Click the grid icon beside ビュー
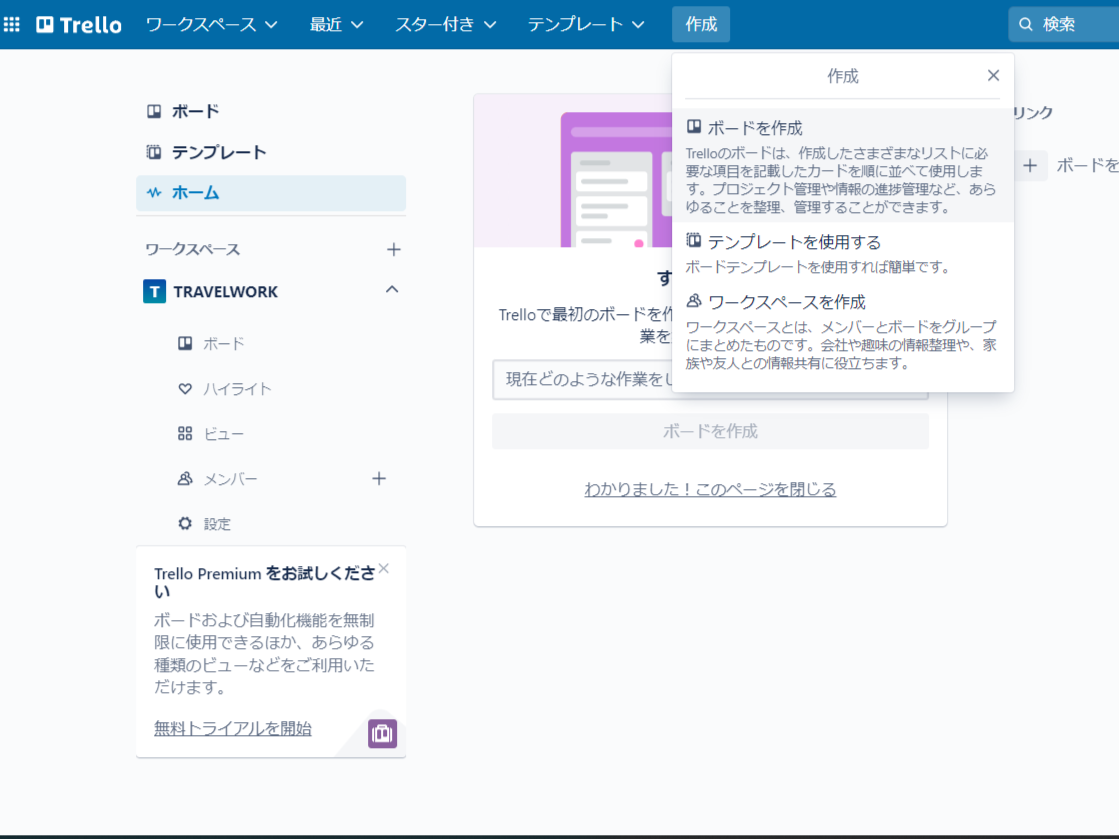Viewport: 1119px width, 839px height. pos(185,434)
